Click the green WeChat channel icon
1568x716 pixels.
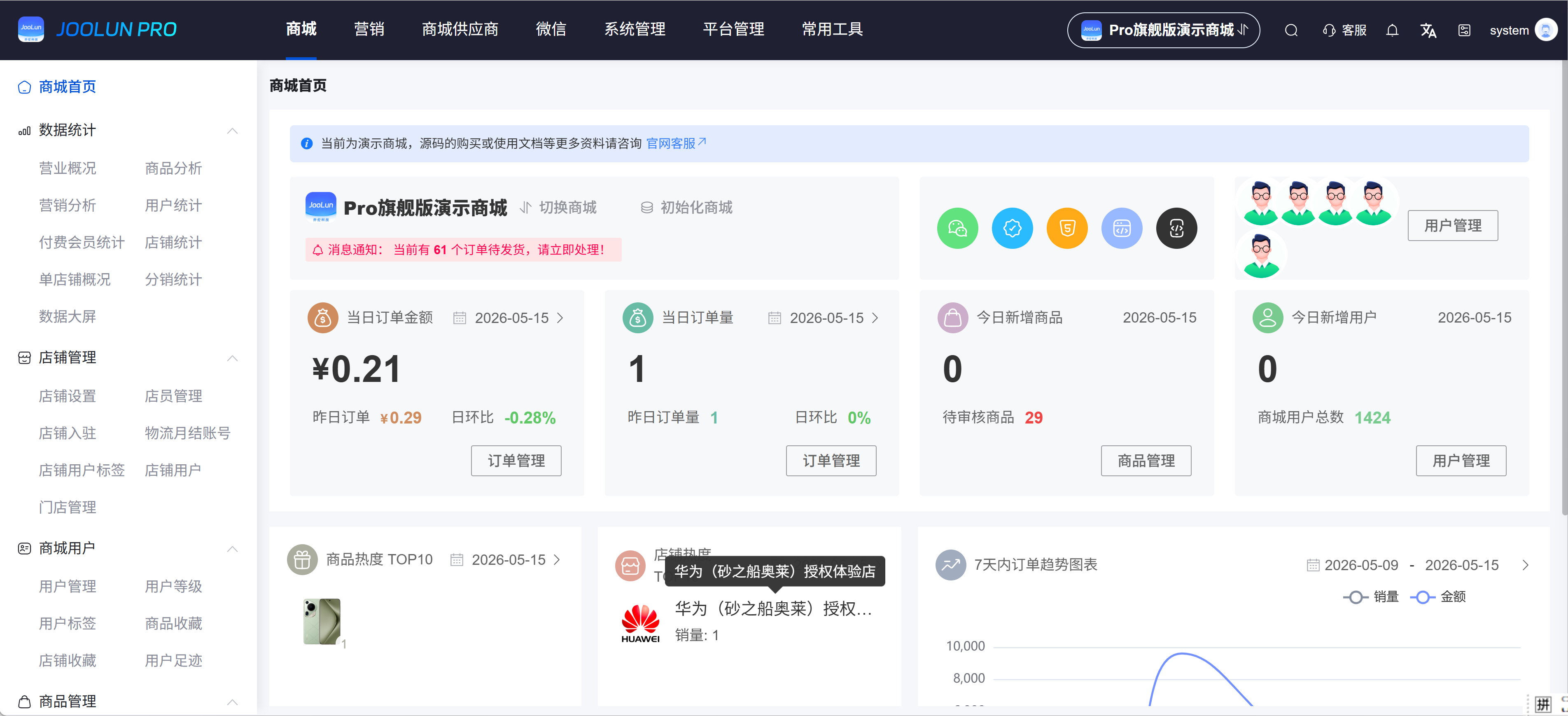(x=957, y=228)
